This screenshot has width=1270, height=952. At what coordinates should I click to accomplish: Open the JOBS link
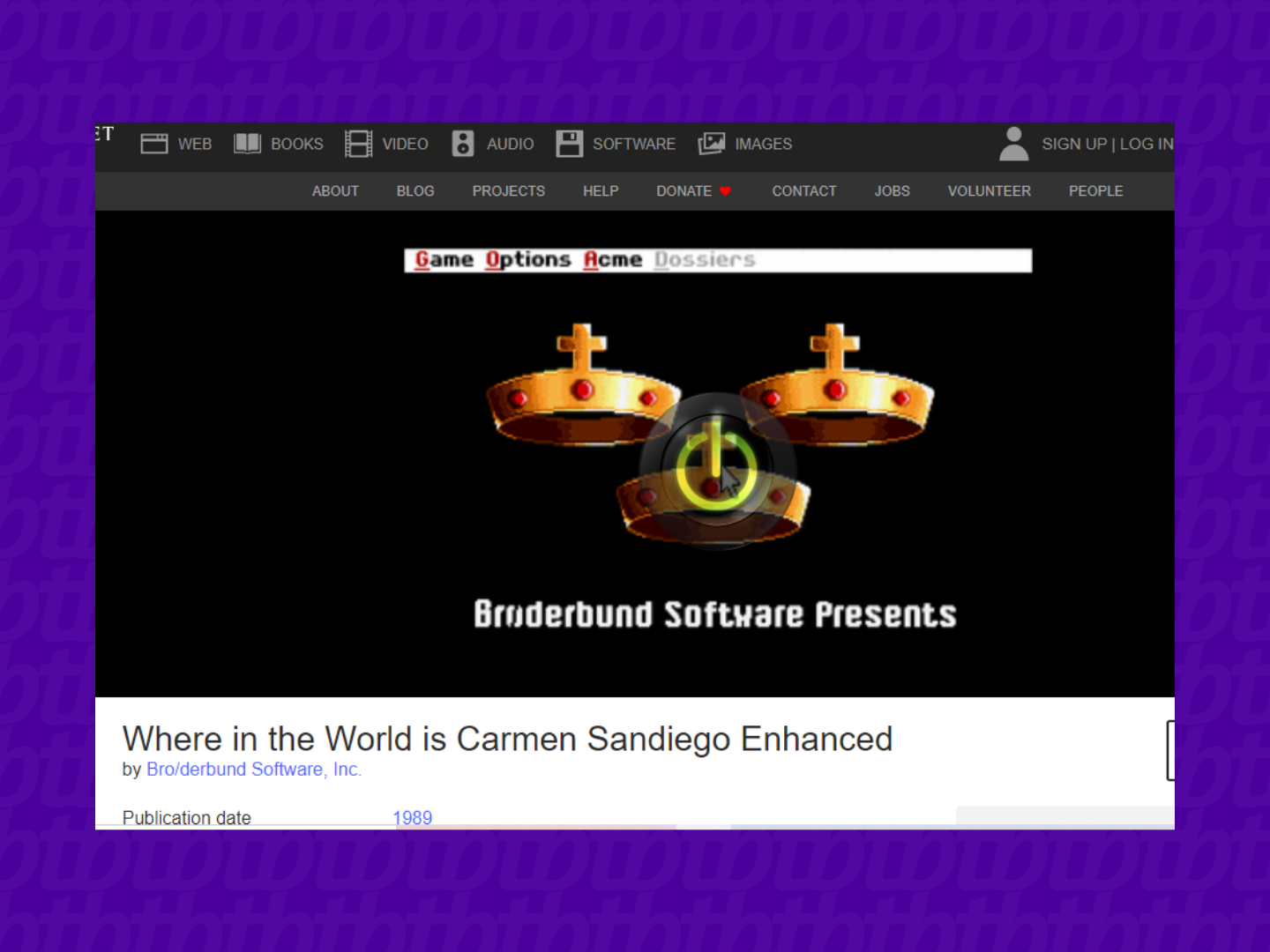893,191
